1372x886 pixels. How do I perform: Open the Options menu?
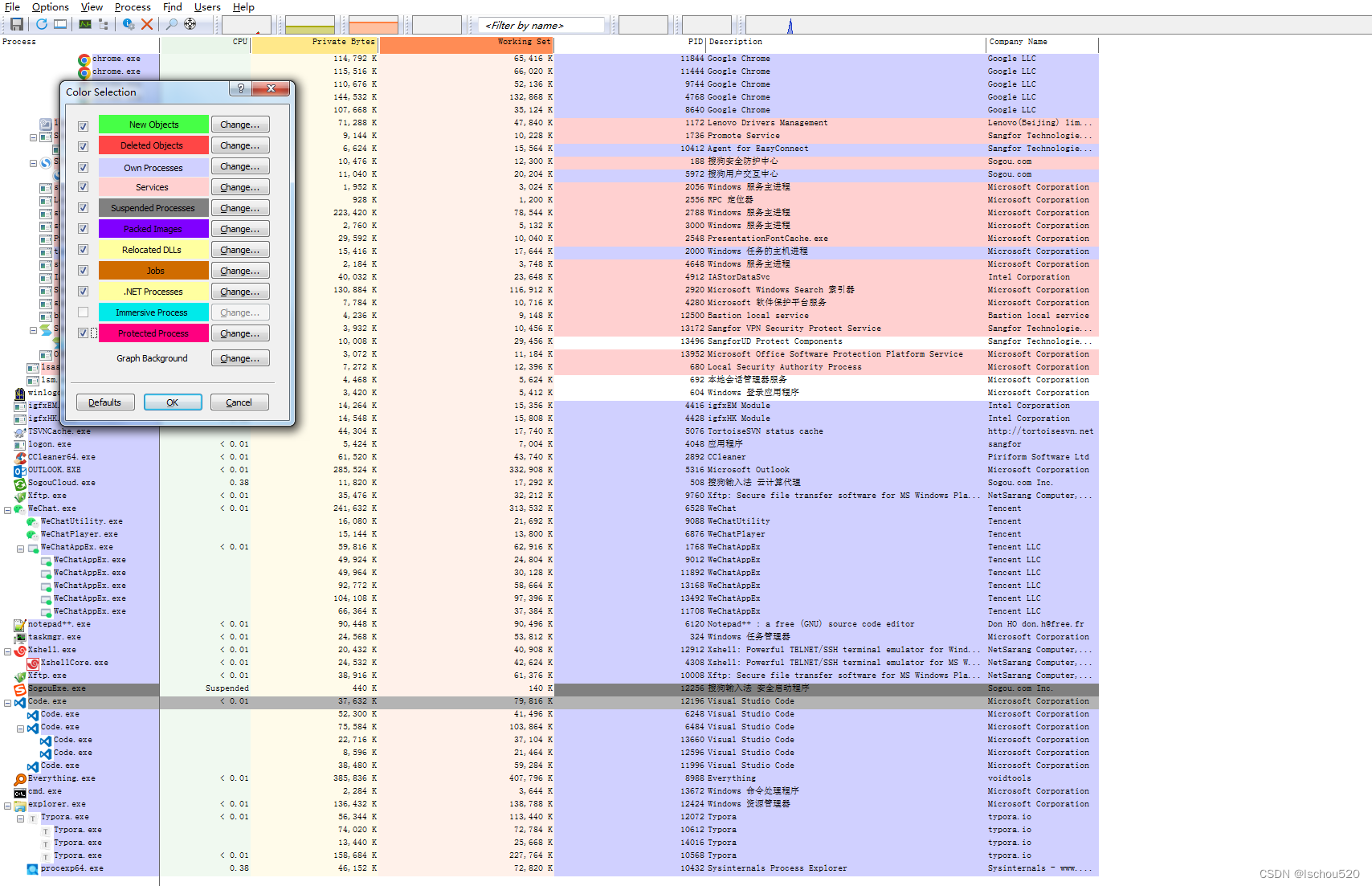pyautogui.click(x=51, y=6)
